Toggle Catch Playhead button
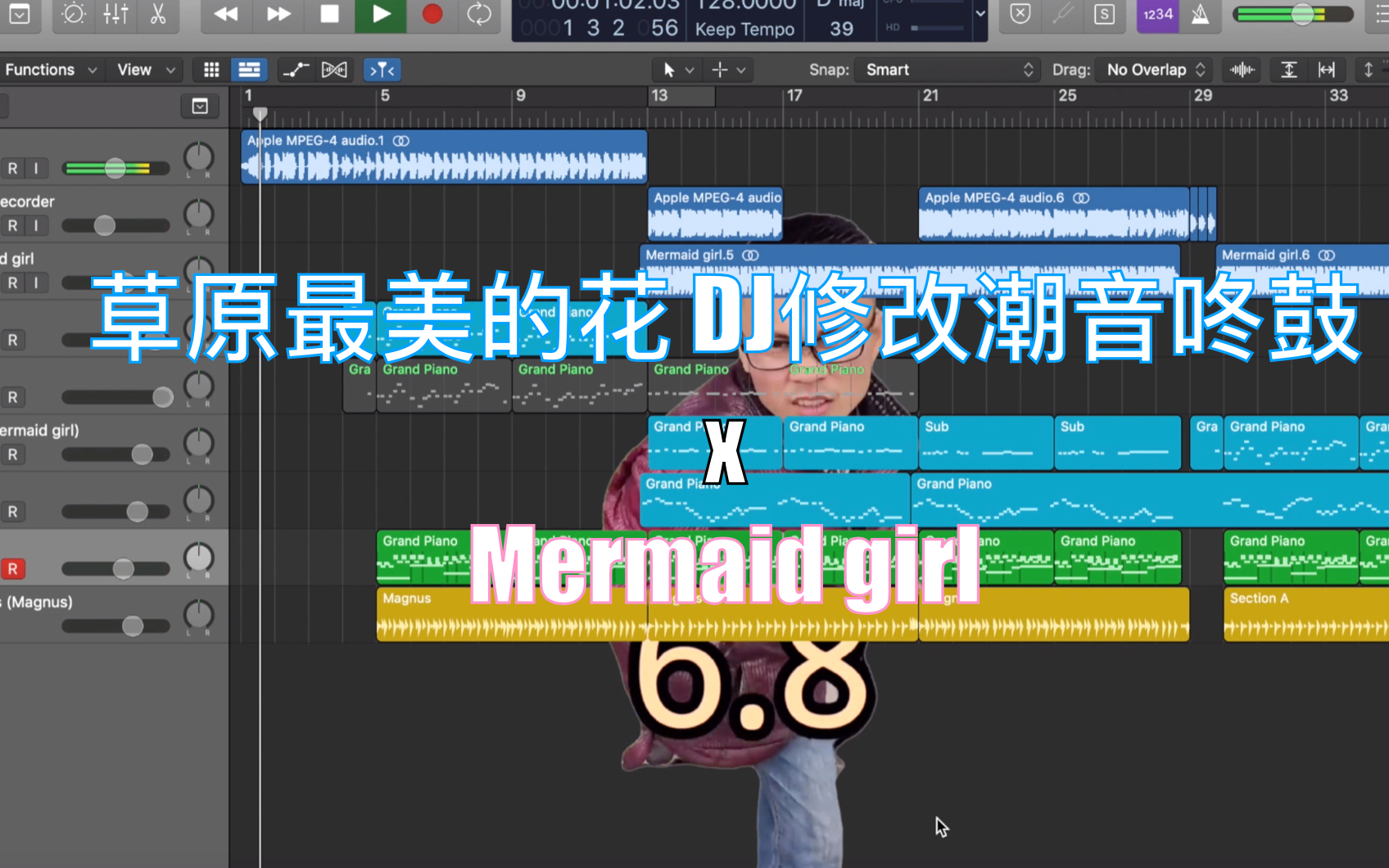Image resolution: width=1389 pixels, height=868 pixels. [x=382, y=70]
